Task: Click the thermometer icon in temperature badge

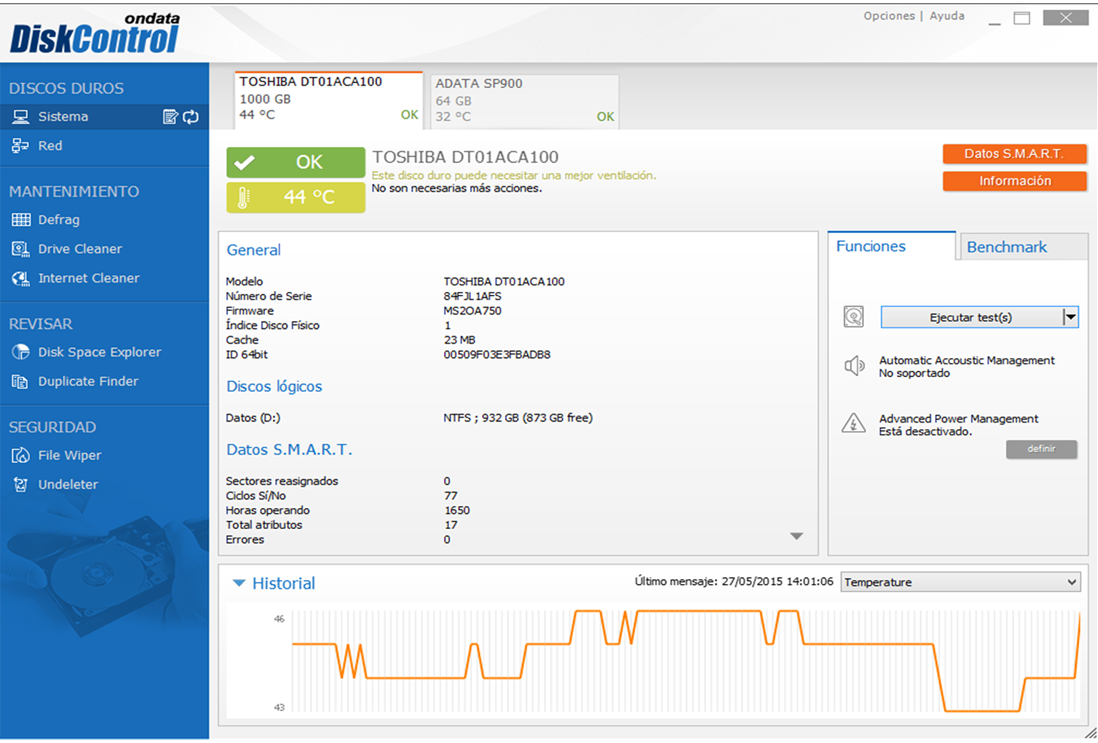Action: click(244, 197)
